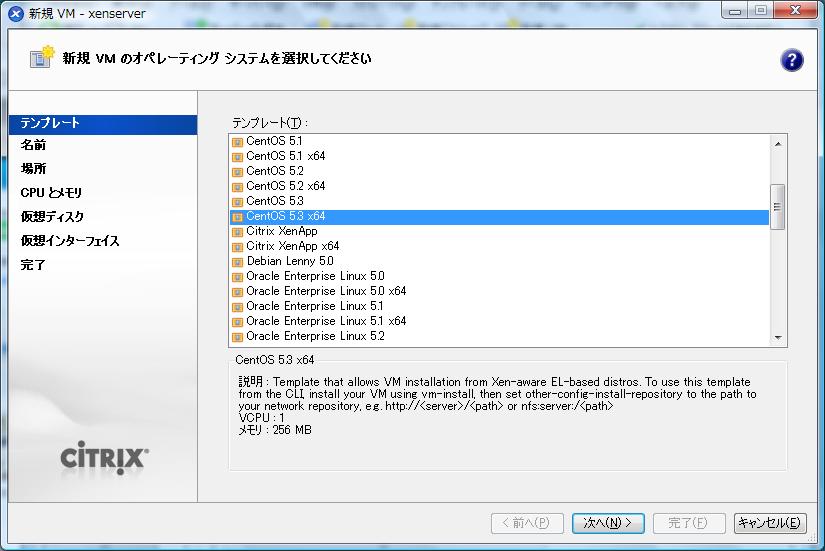
Task: Pick Oracle Enterprise Linux 5.1 template
Action: [x=499, y=306]
